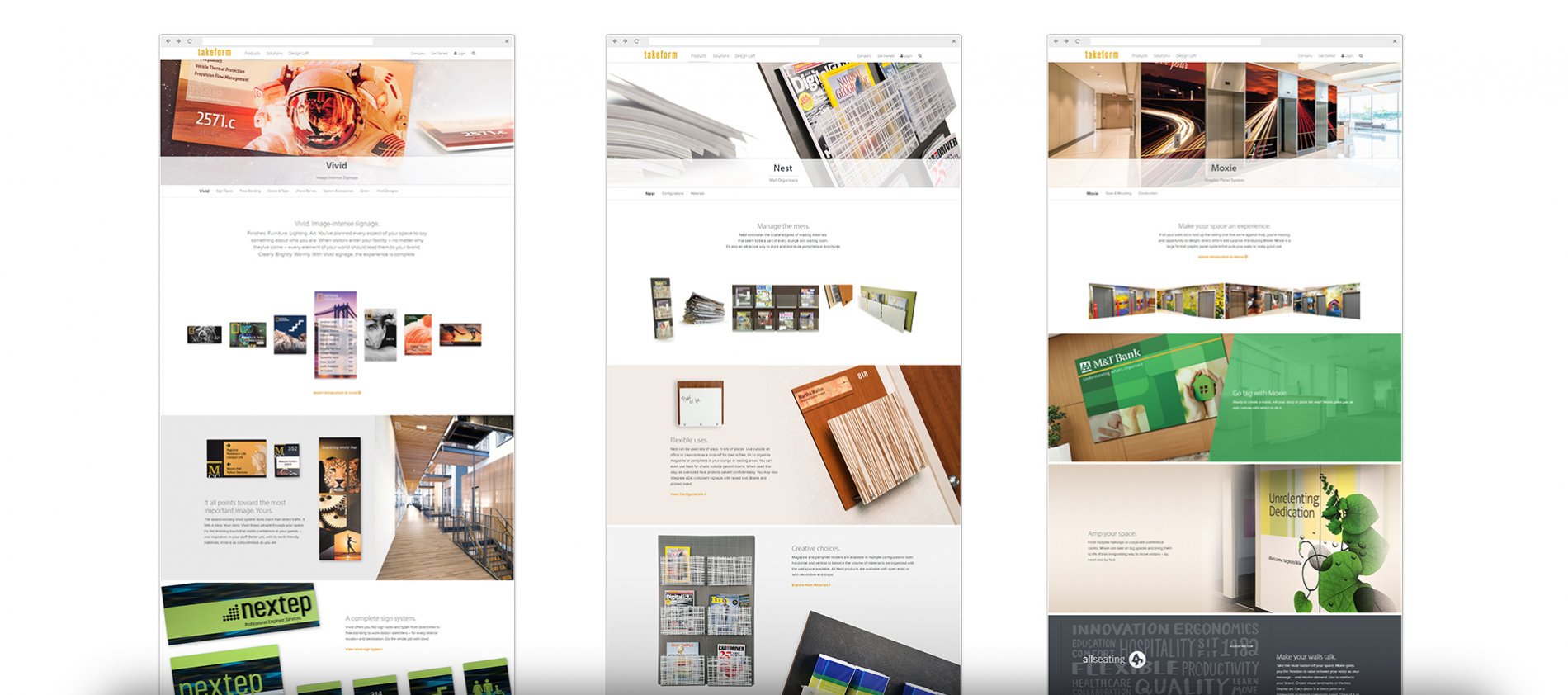Open search icon in the Nest window
The width and height of the screenshot is (1568, 695).
pos(920,56)
